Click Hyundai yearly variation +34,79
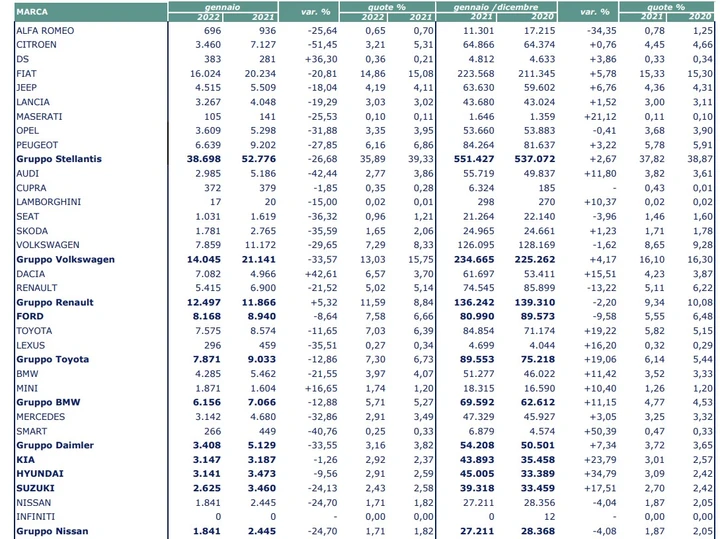The image size is (720, 539). tap(600, 474)
